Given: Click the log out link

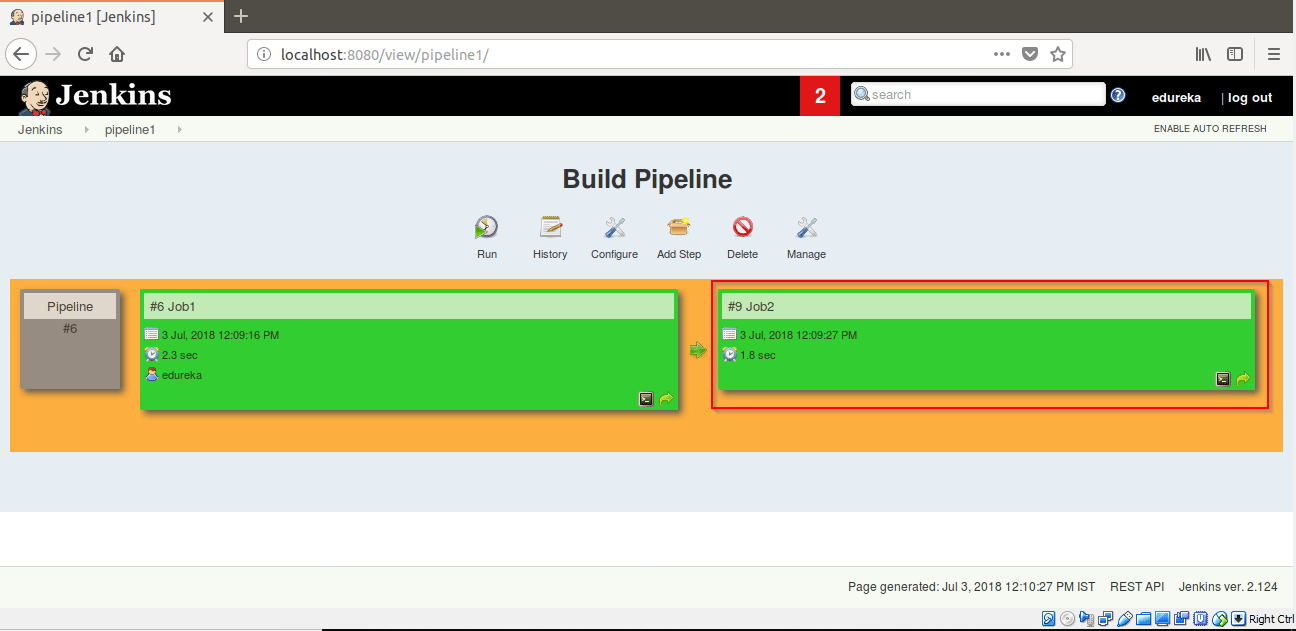Looking at the screenshot, I should tap(1248, 97).
